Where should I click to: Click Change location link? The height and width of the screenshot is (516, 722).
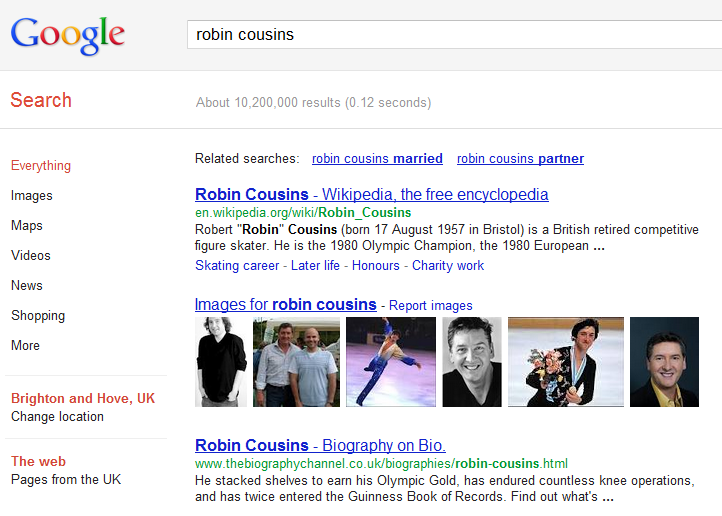click(x=57, y=417)
